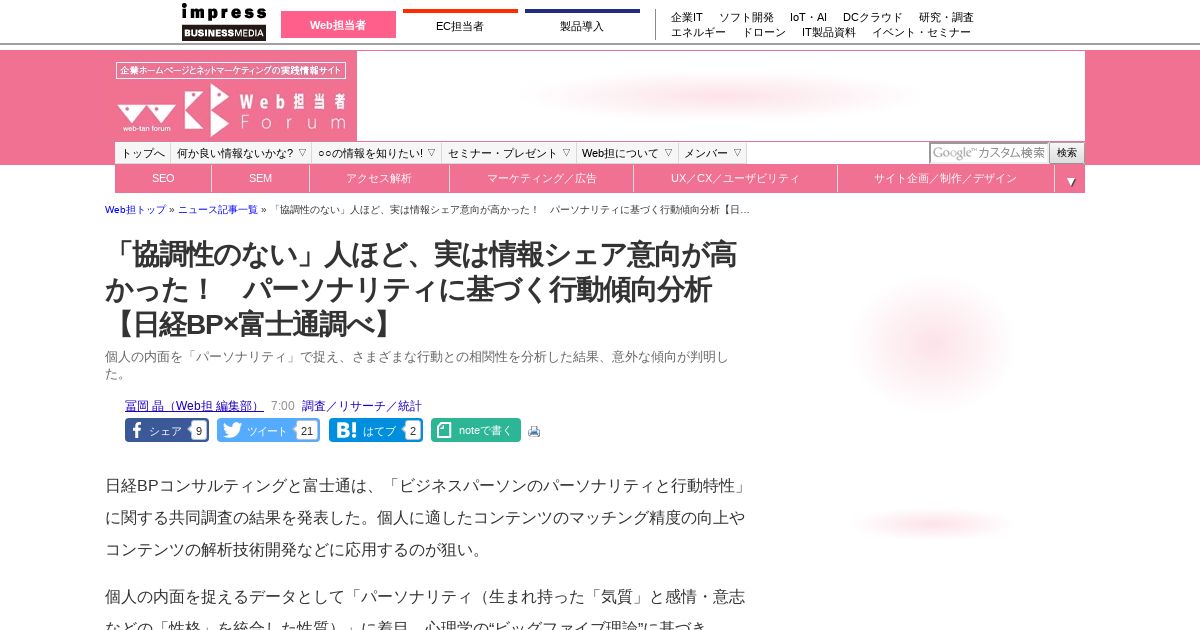Follow the IT製品資料 link
The height and width of the screenshot is (630, 1200).
(x=829, y=32)
